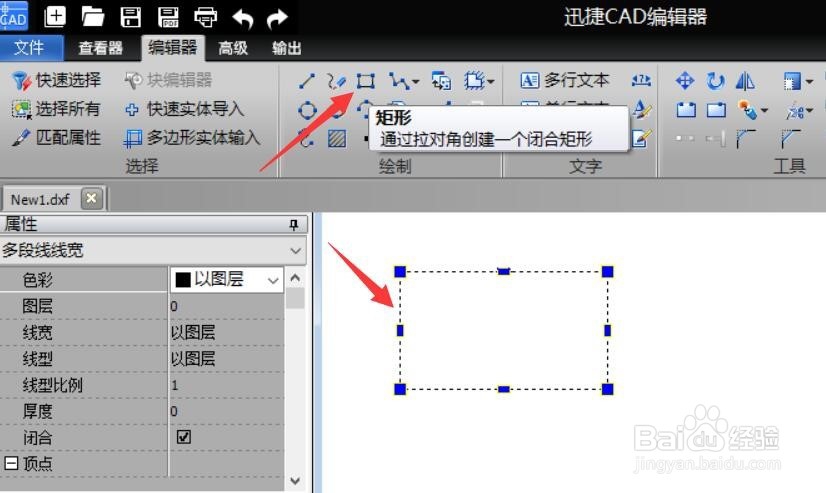This screenshot has width=826, height=493.
Task: Open a file via the folder icon
Action: (x=93, y=17)
